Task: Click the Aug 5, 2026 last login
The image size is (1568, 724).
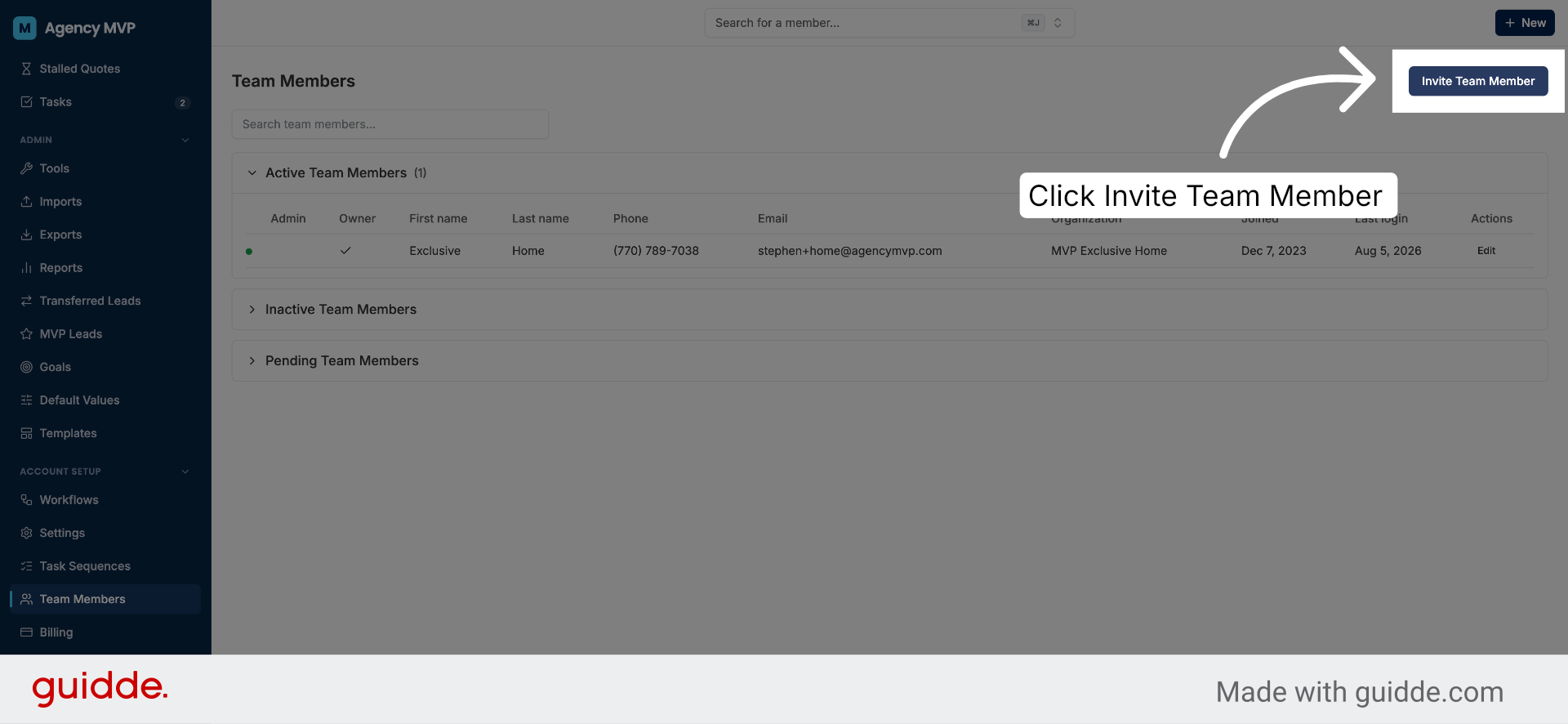Action: click(x=1388, y=251)
